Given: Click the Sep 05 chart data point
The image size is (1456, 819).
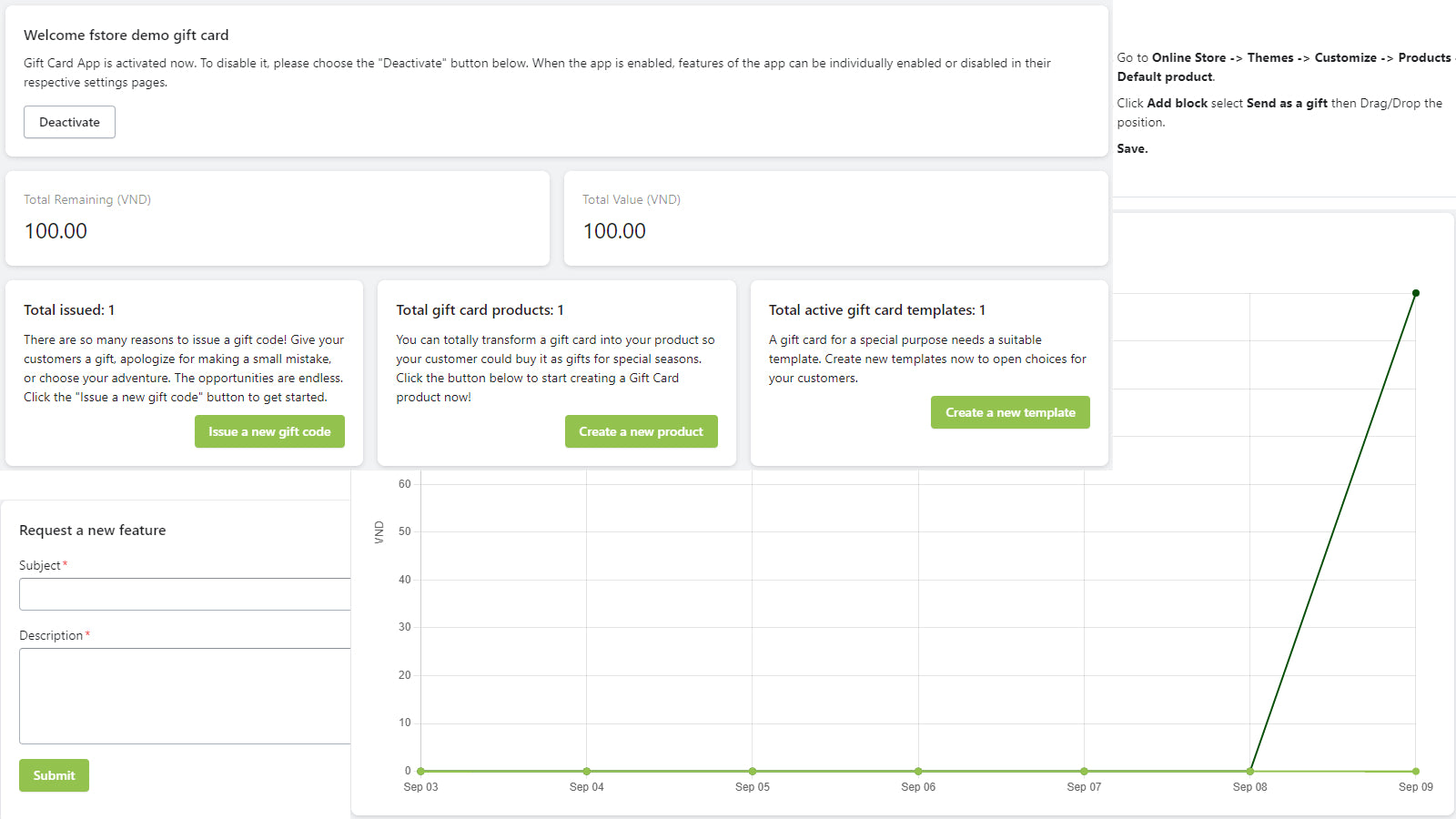Looking at the screenshot, I should pos(753,771).
